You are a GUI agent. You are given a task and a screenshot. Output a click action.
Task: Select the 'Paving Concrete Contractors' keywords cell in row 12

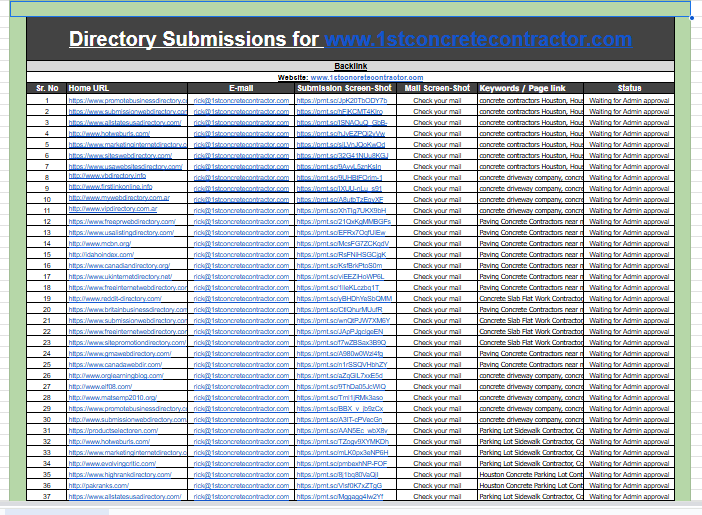coord(531,222)
